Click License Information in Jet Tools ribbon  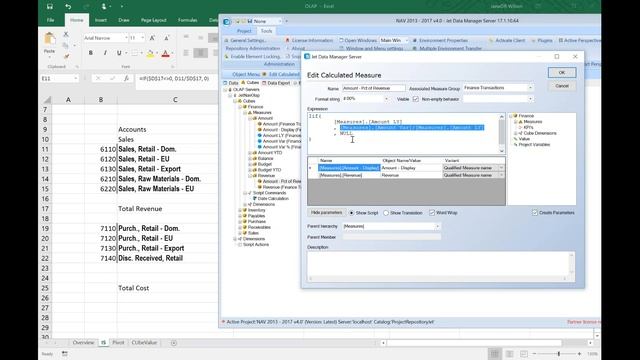click(309, 40)
